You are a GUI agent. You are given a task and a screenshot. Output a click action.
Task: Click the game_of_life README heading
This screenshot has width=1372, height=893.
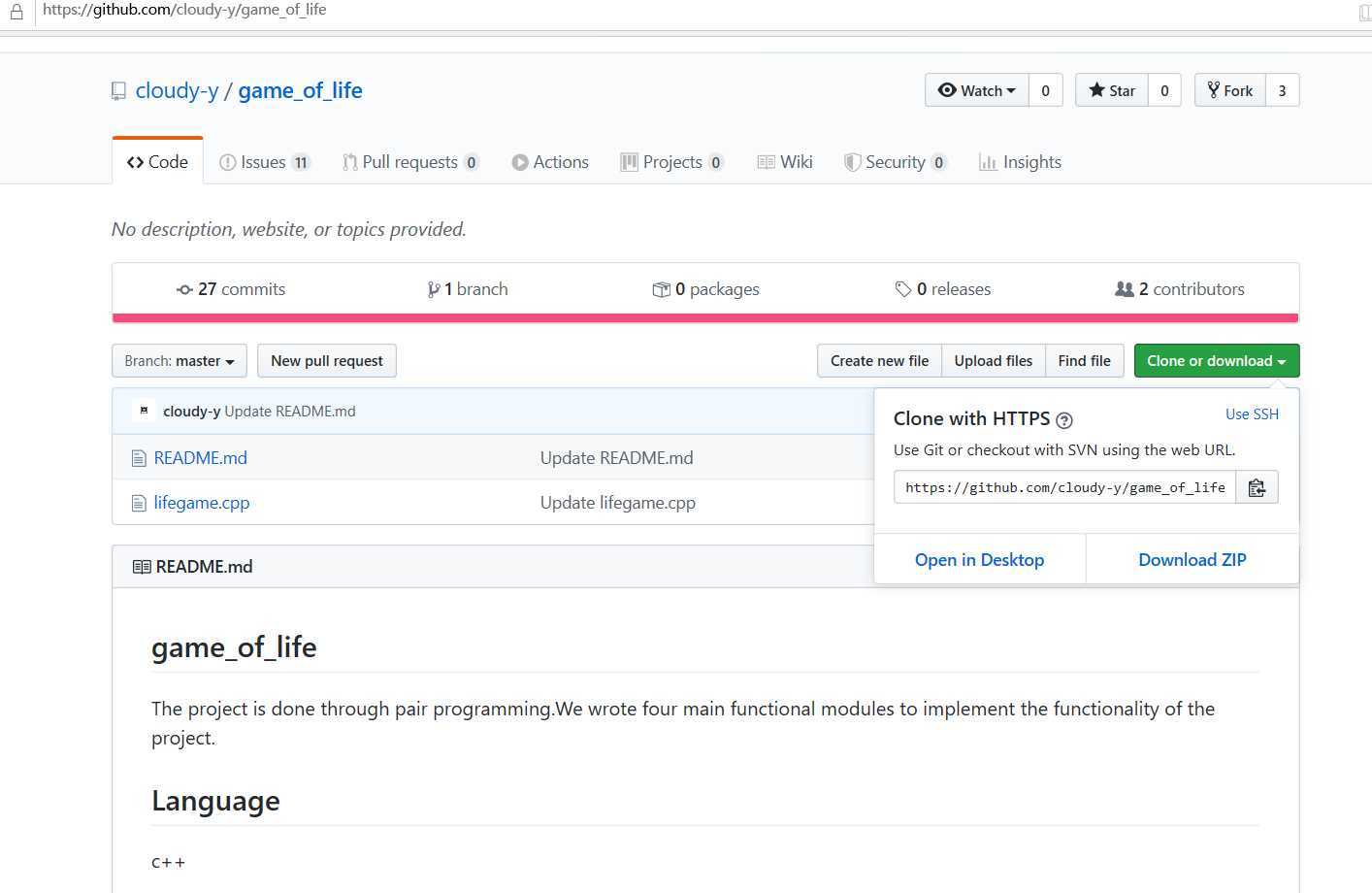coord(234,647)
